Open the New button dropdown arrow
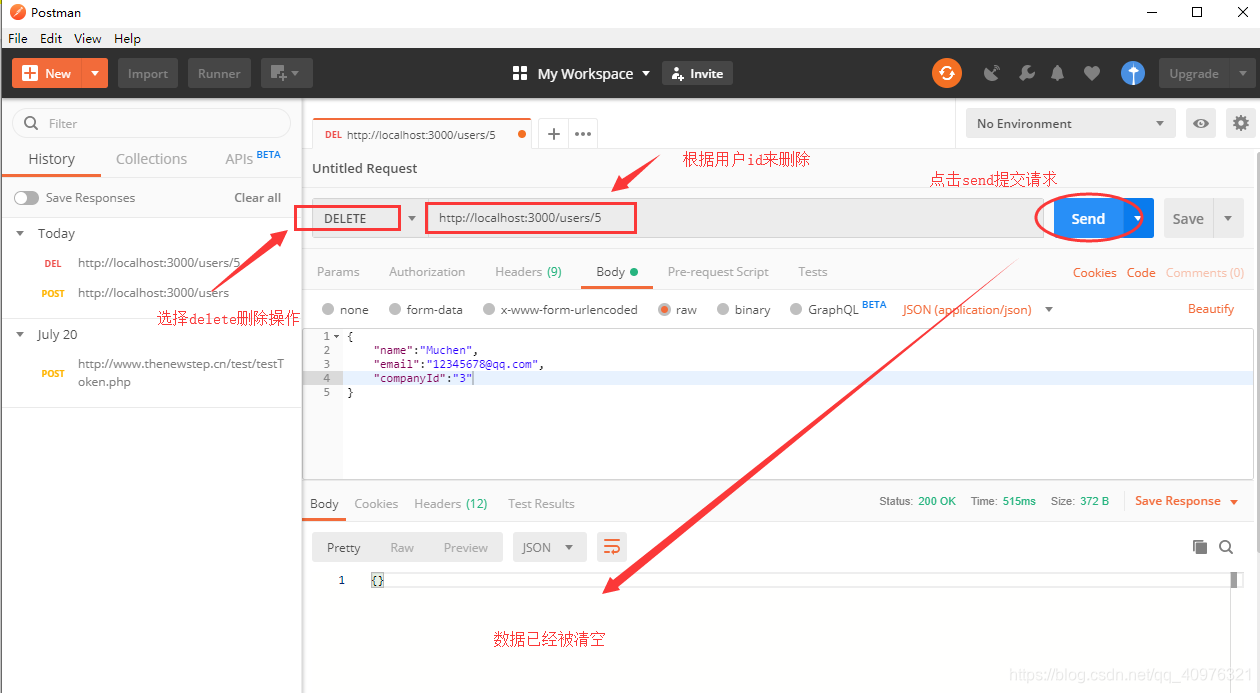The width and height of the screenshot is (1260, 693). point(95,73)
